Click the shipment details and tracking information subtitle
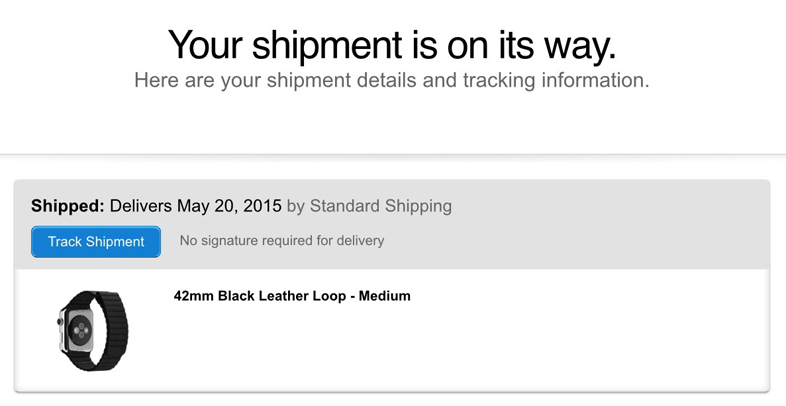Screen dimensions: 786x406 (392, 80)
